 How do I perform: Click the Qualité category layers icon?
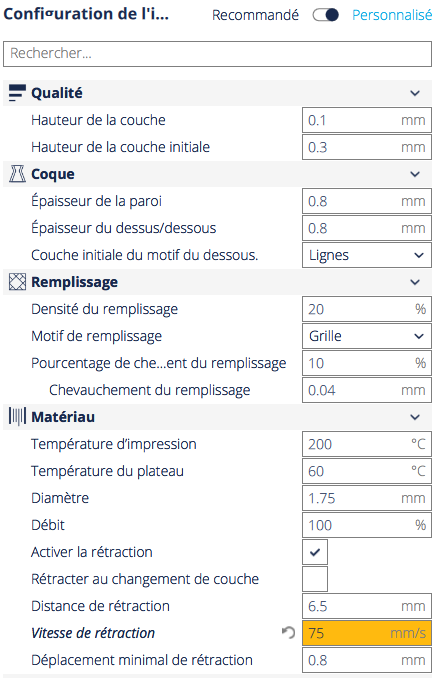(x=17, y=93)
